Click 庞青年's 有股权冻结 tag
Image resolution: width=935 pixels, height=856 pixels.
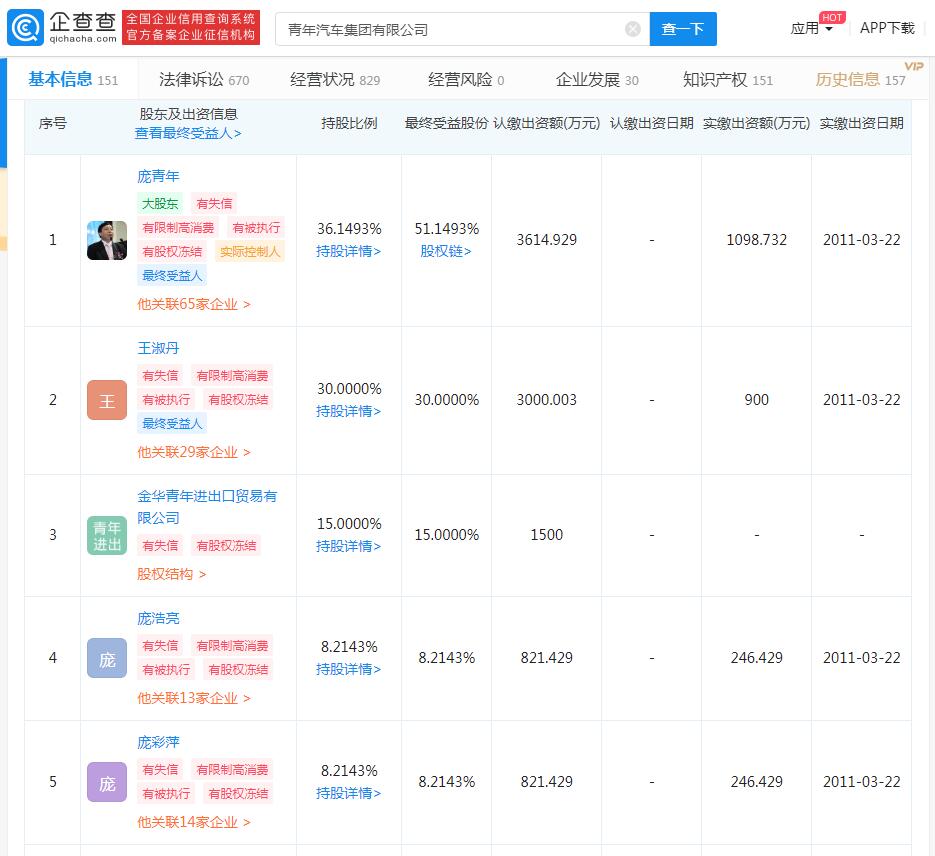click(172, 252)
